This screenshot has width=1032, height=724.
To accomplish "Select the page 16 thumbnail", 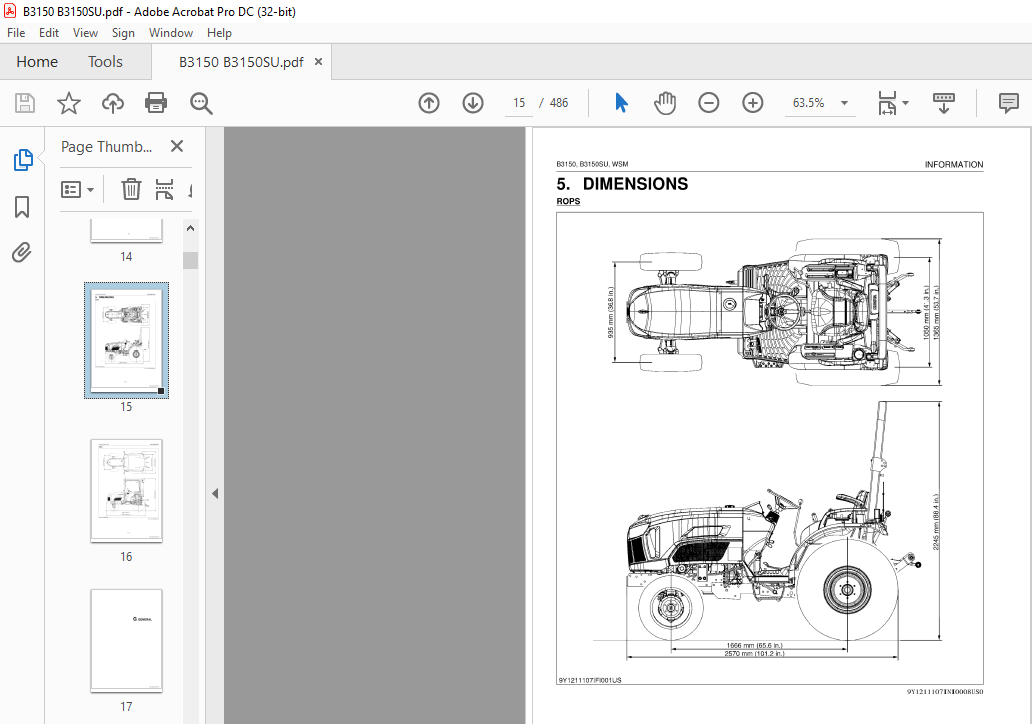I will point(126,490).
